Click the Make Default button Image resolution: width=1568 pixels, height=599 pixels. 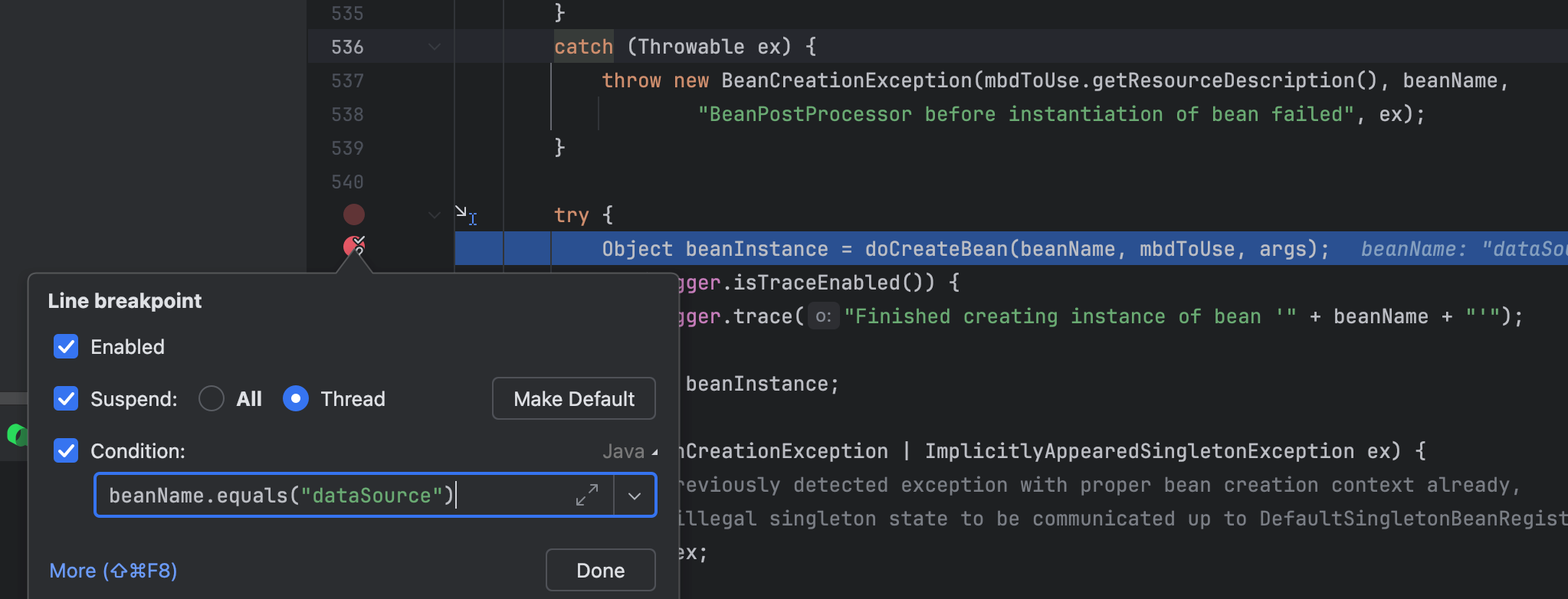point(574,398)
